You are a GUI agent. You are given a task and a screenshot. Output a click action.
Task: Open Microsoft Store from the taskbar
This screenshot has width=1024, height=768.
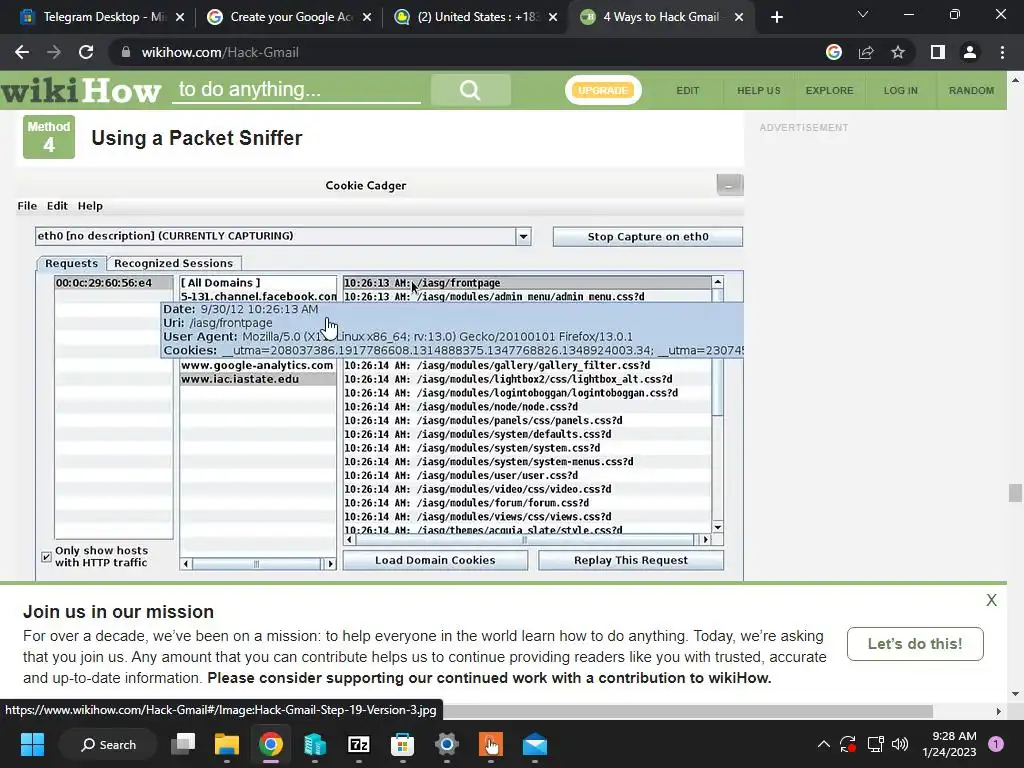pos(402,744)
